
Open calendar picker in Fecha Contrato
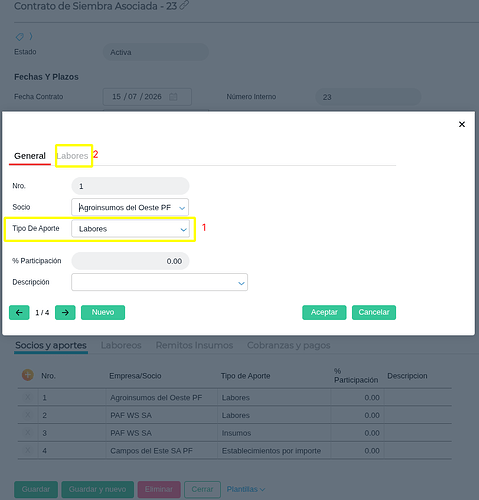(x=173, y=97)
